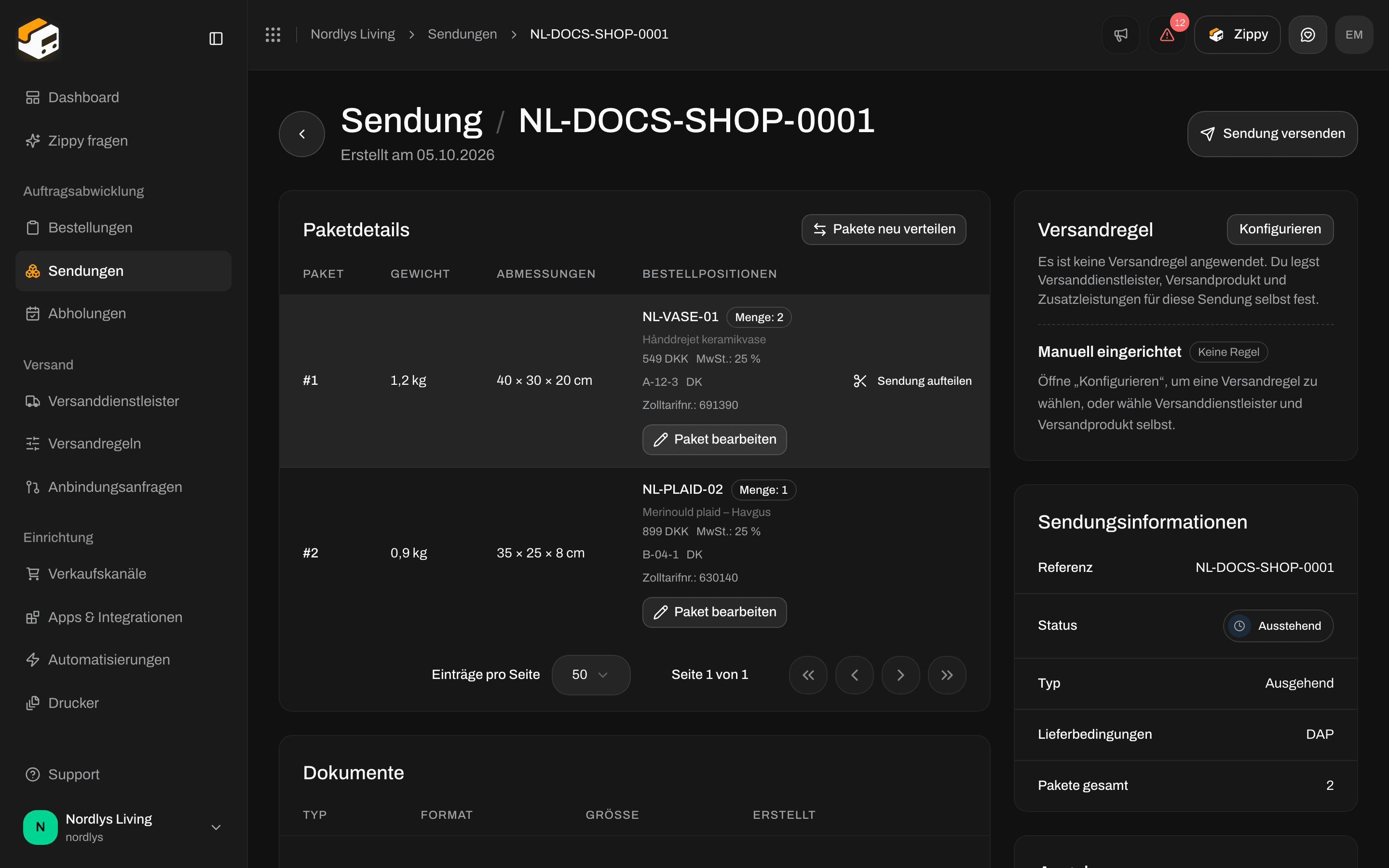Click the Ausstehend status badge
The height and width of the screenshot is (868, 1389).
1278,626
